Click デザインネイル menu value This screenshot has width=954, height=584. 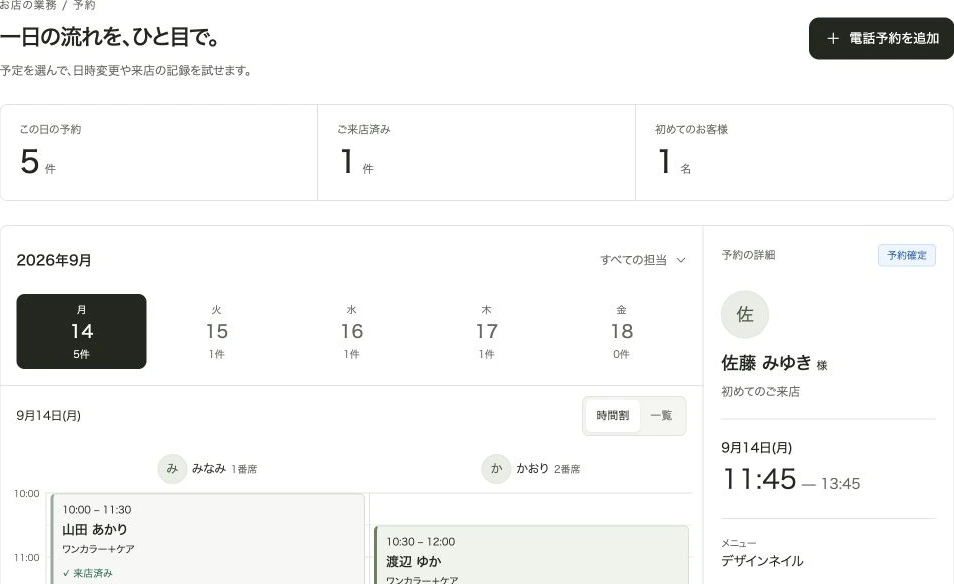[762, 561]
